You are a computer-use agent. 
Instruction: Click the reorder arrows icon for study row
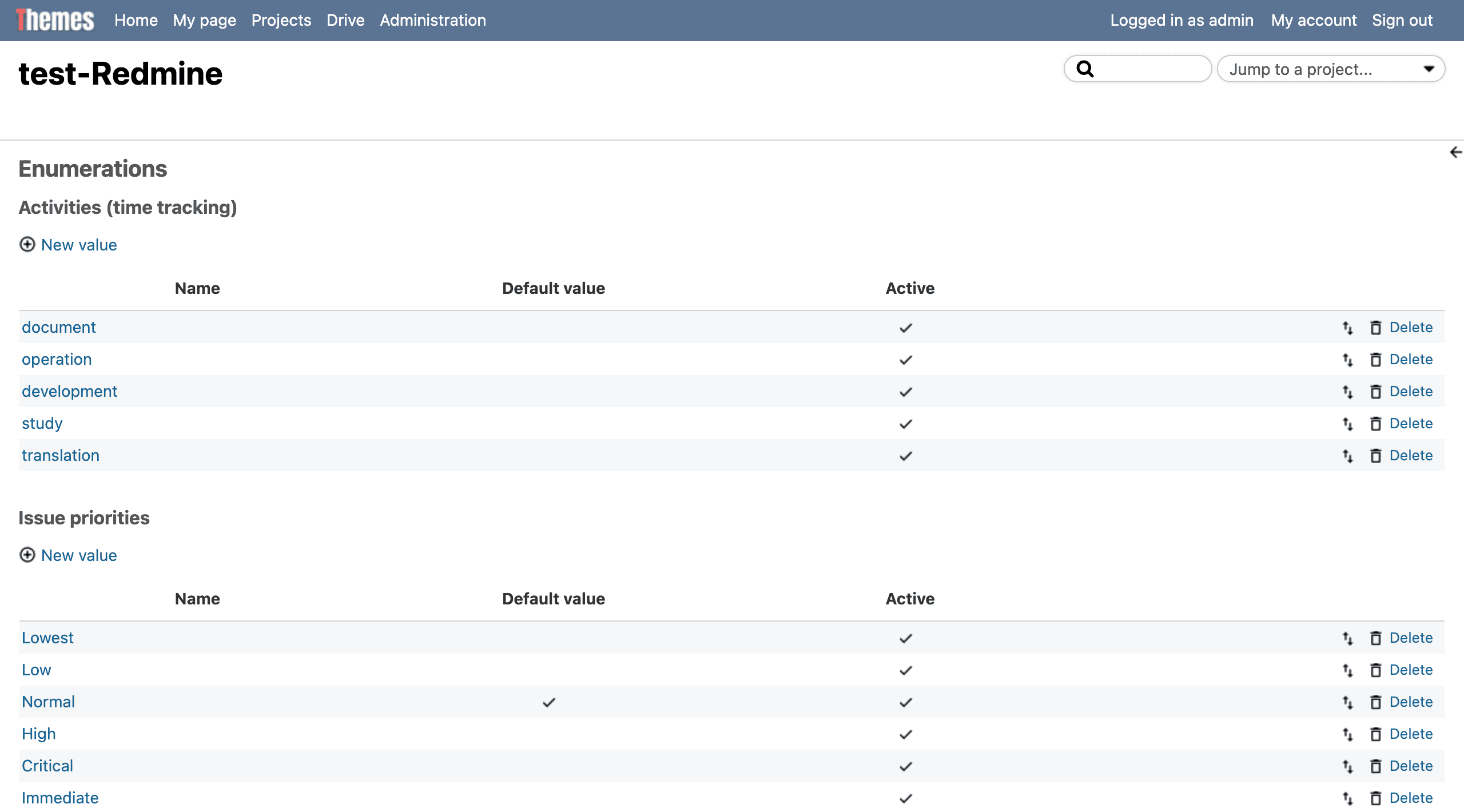pyautogui.click(x=1348, y=424)
